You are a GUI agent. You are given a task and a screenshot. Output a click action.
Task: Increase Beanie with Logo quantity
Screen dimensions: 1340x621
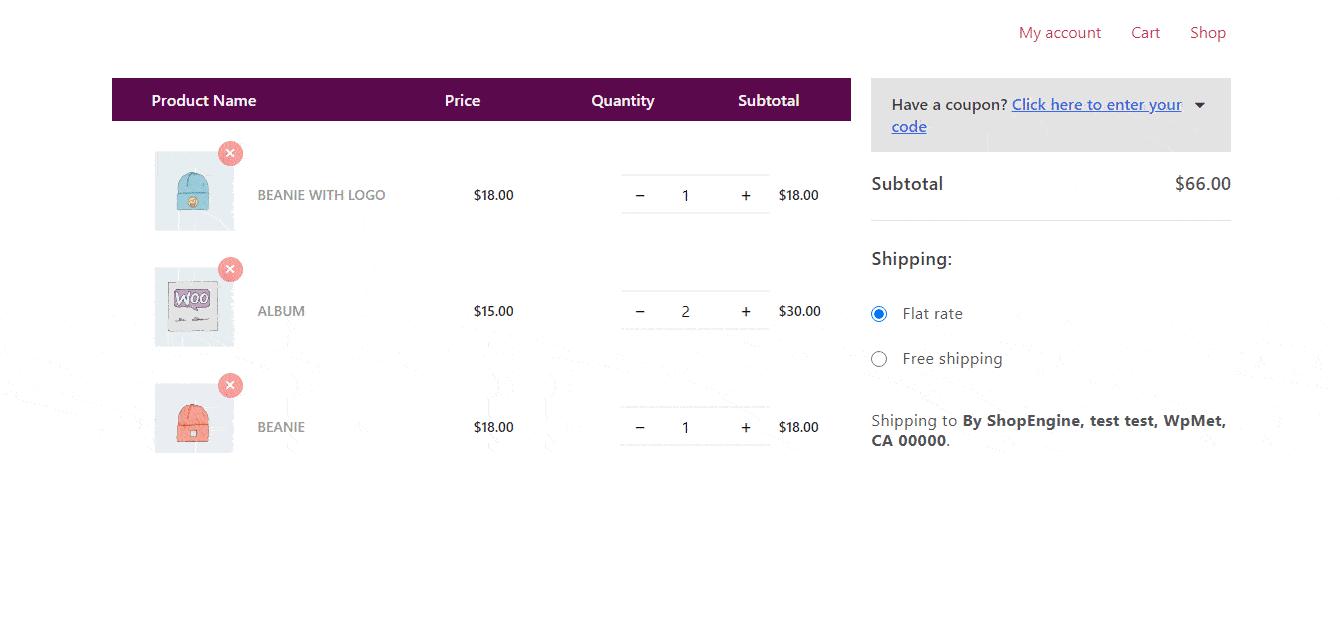tap(746, 195)
